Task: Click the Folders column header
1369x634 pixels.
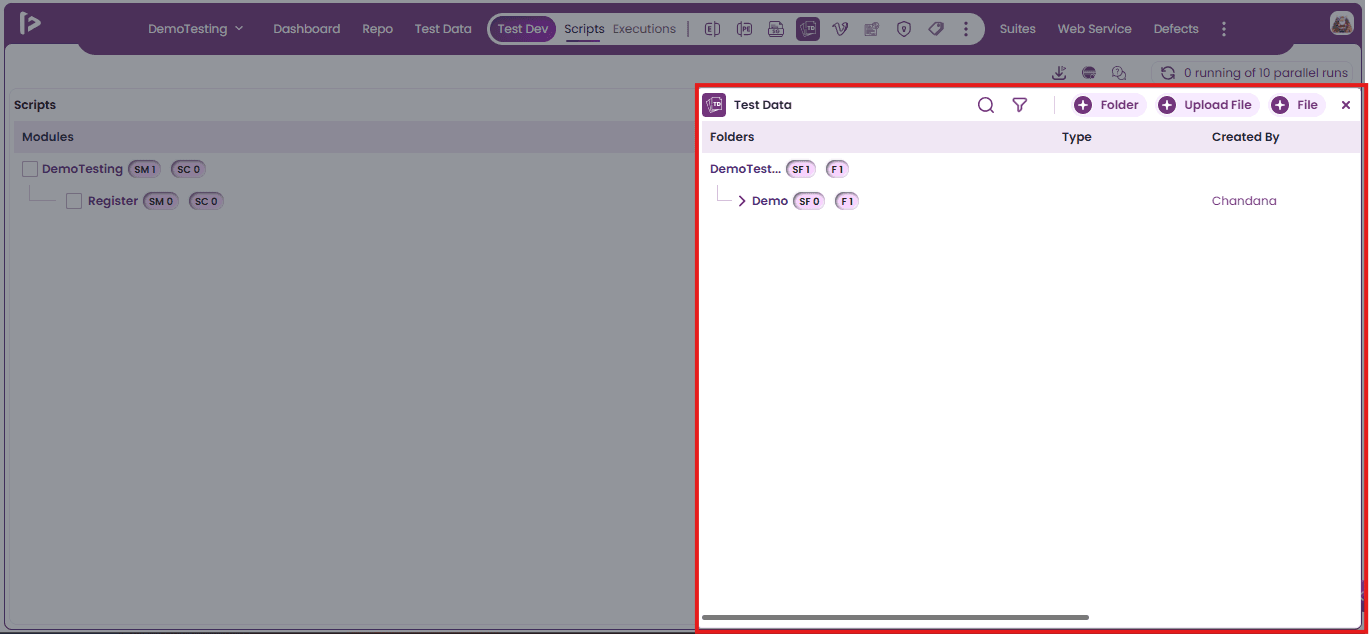Action: point(732,137)
